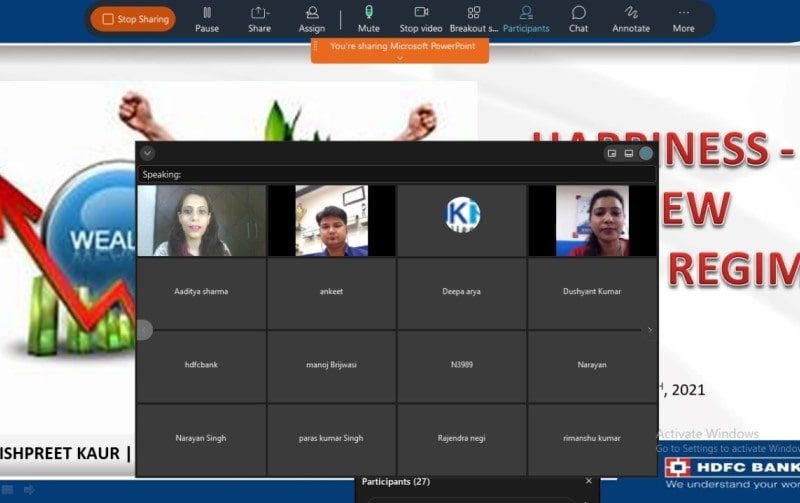The width and height of the screenshot is (800, 503).
Task: Expand the sharing Microsoft PowerPoint banner
Action: click(399, 58)
